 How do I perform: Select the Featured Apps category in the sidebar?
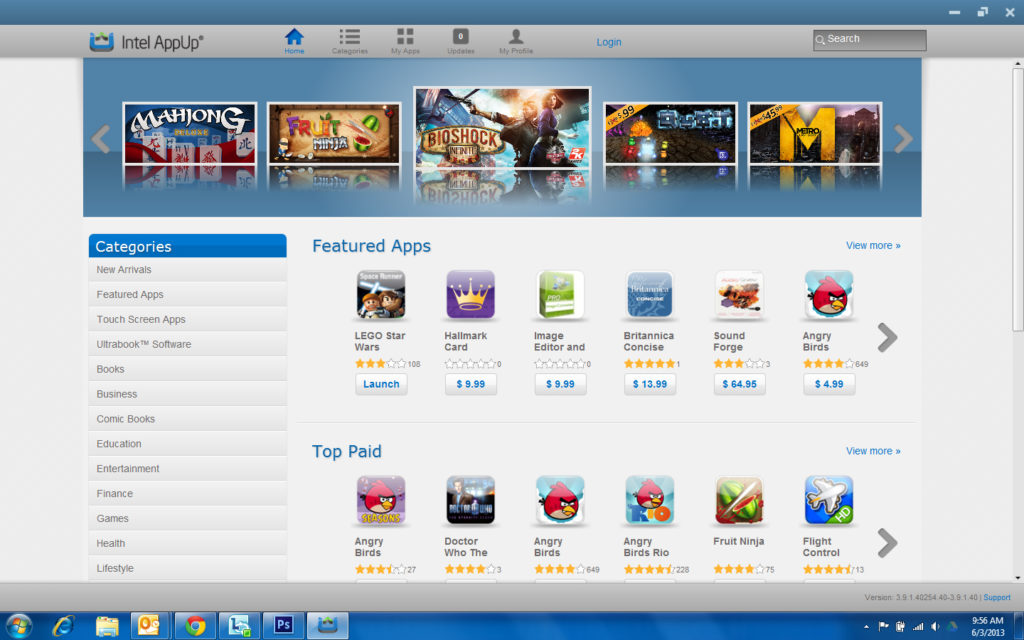187,295
